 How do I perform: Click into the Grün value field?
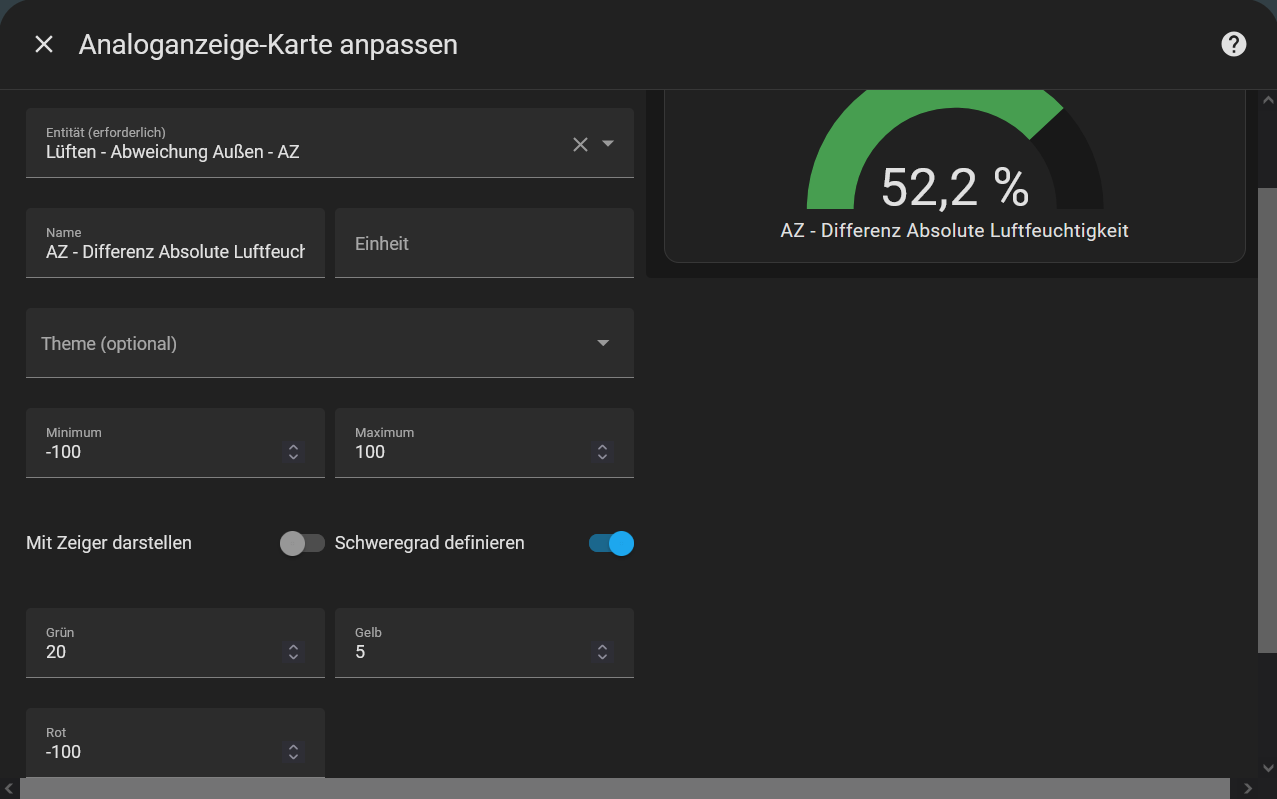(160, 652)
